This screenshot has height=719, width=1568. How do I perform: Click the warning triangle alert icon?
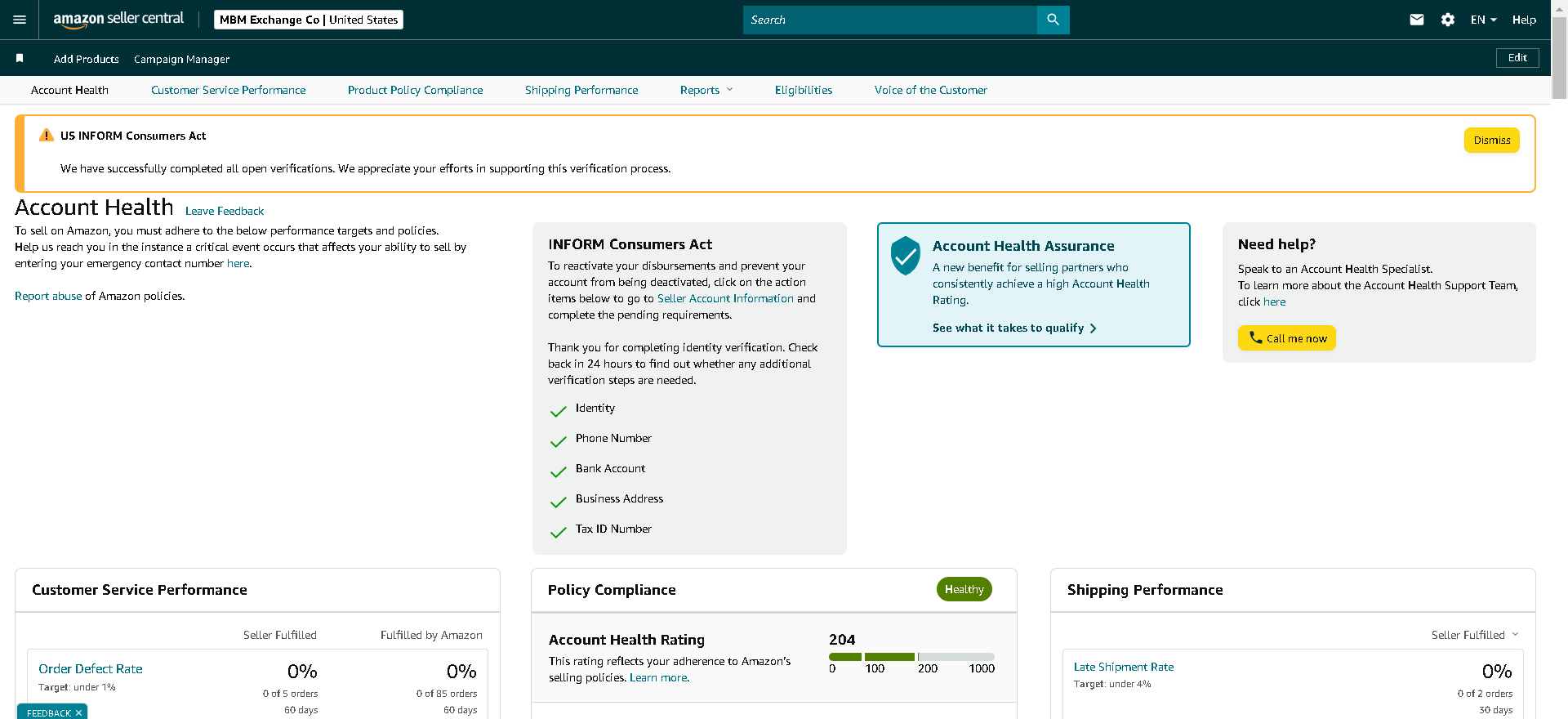pos(47,136)
